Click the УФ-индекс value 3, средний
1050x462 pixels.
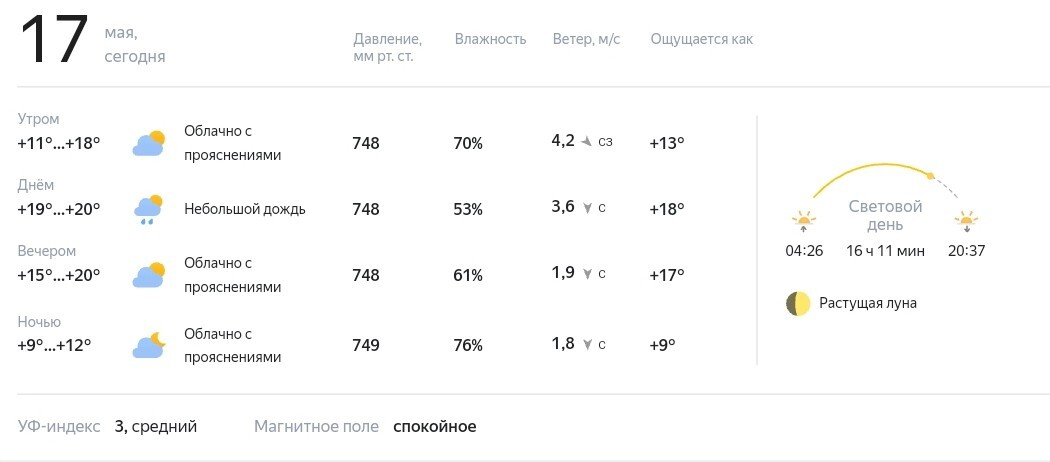tap(156, 427)
